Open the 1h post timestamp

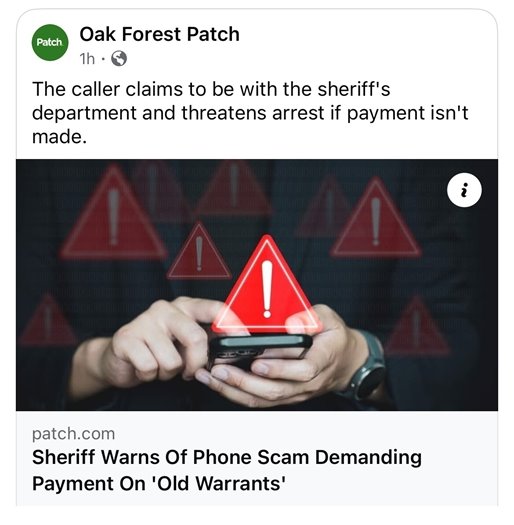coord(87,59)
